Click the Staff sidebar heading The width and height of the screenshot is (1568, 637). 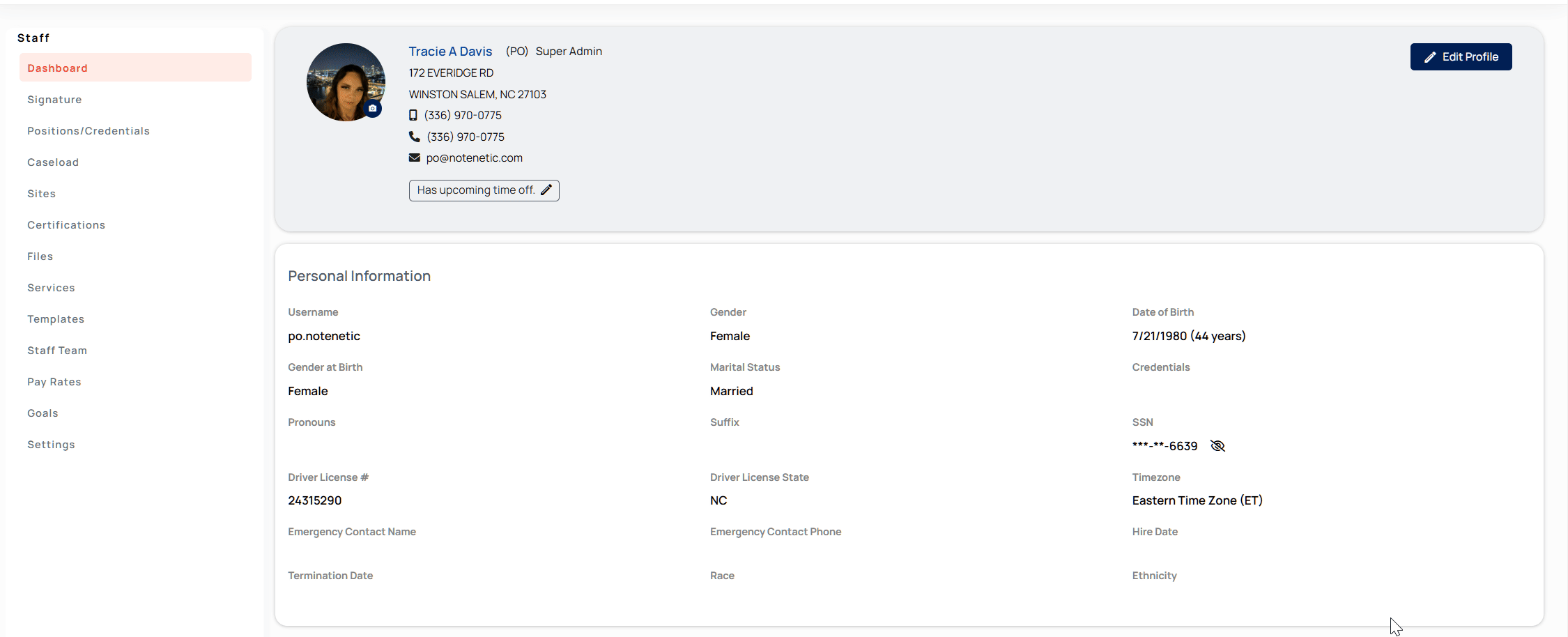33,38
